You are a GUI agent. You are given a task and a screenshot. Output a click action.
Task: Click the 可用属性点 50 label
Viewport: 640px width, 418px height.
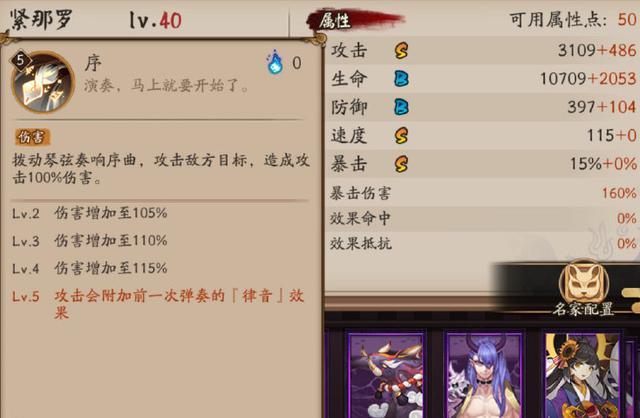click(x=573, y=19)
